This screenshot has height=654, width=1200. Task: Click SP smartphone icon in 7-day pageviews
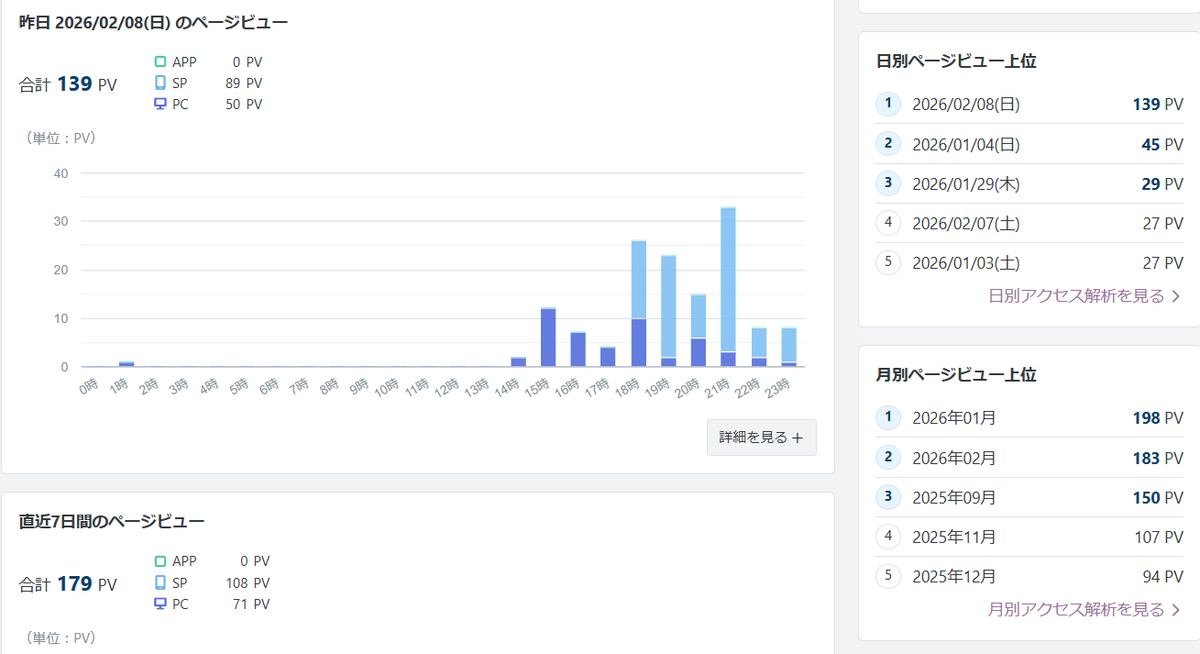[x=160, y=582]
